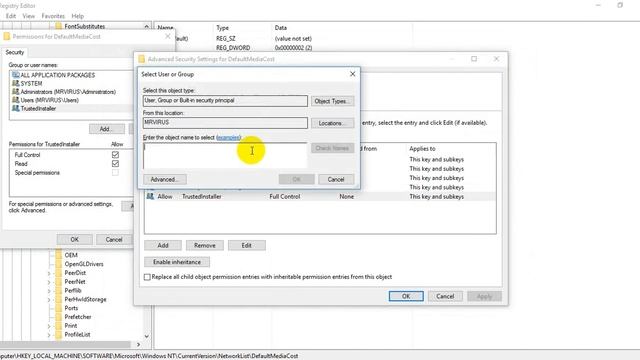Click TrustedInstaller user icon in Permissions dialog
Screen dimensions: 640x360
[x=16, y=109]
